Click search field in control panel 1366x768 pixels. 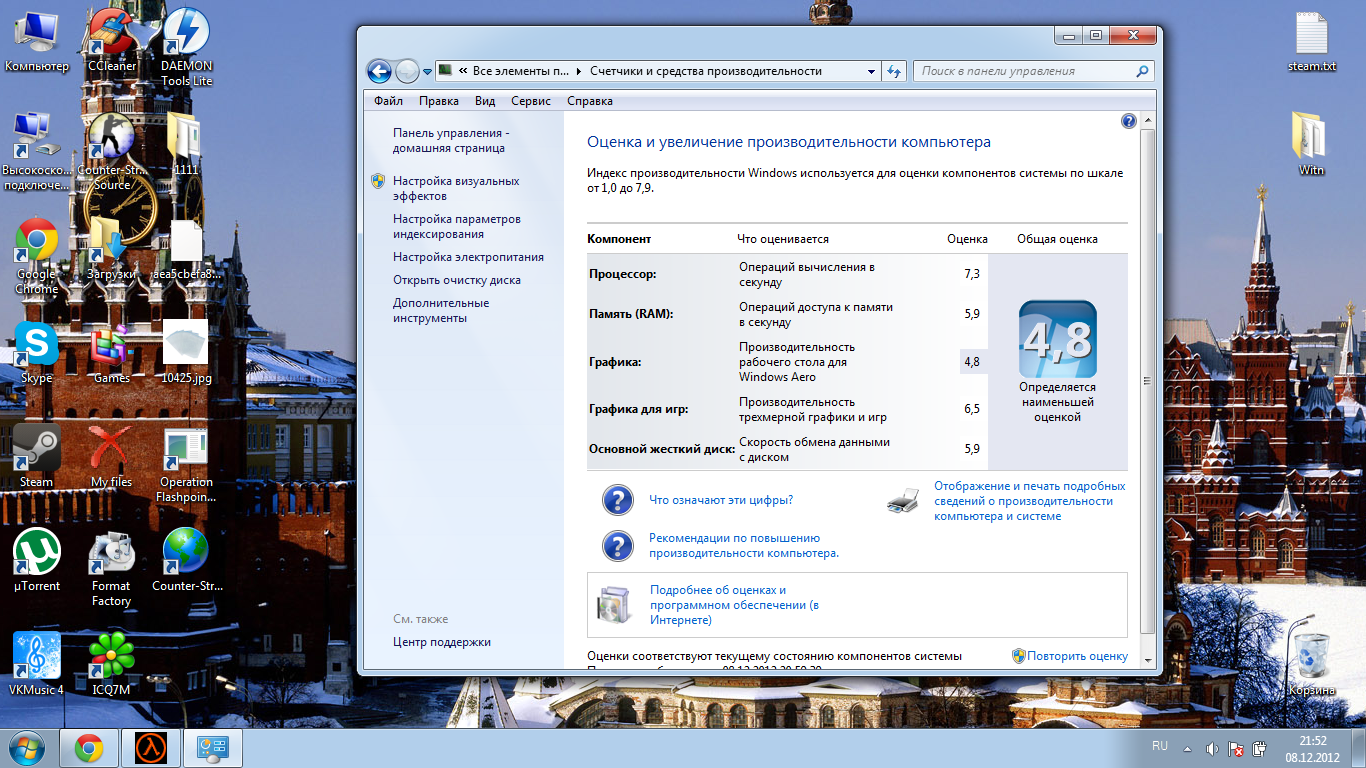(x=1033, y=71)
